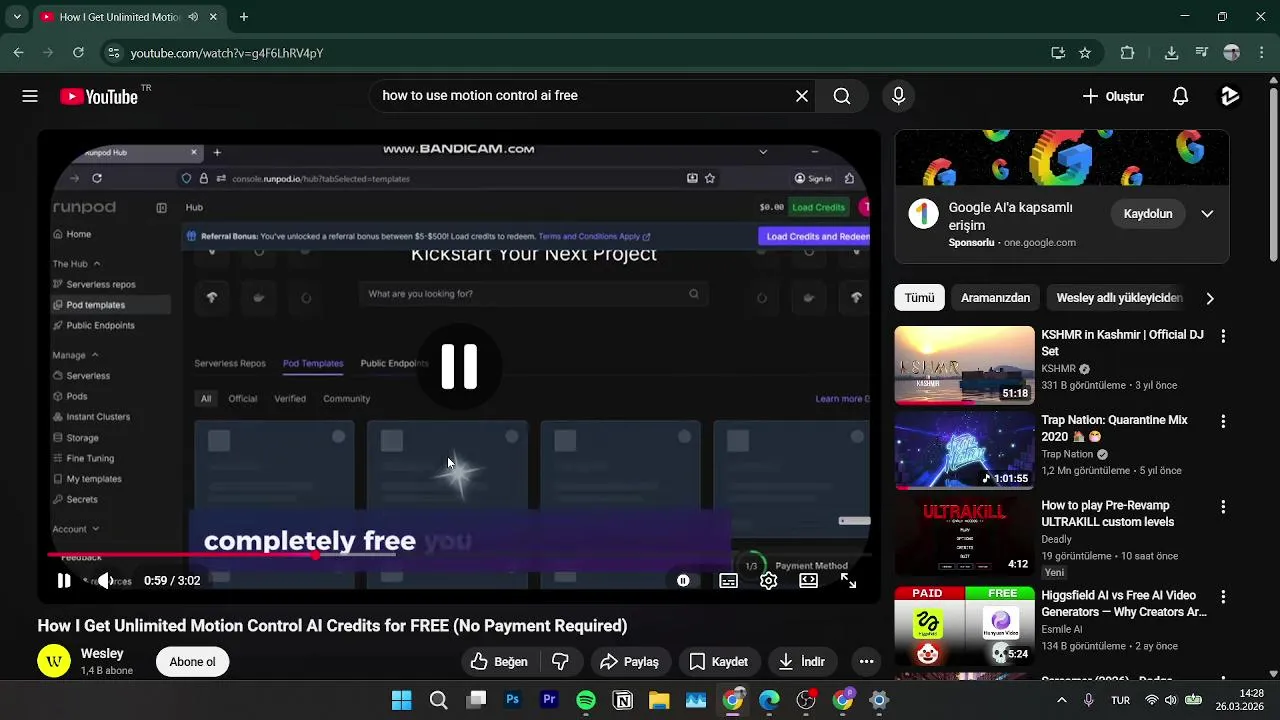This screenshot has height=720, width=1280.
Task: Mute the tab via its audio icon
Action: point(193,17)
